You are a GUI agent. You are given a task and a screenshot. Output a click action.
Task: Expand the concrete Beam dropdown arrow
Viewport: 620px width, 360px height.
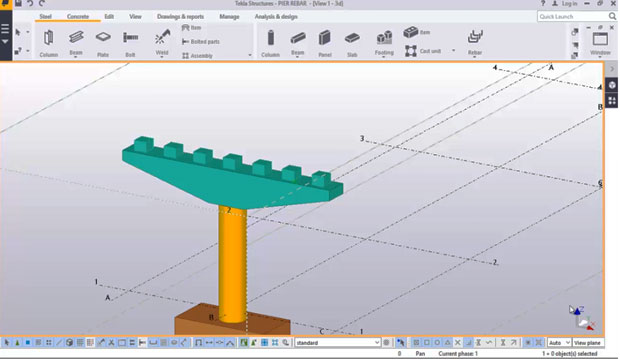298,57
